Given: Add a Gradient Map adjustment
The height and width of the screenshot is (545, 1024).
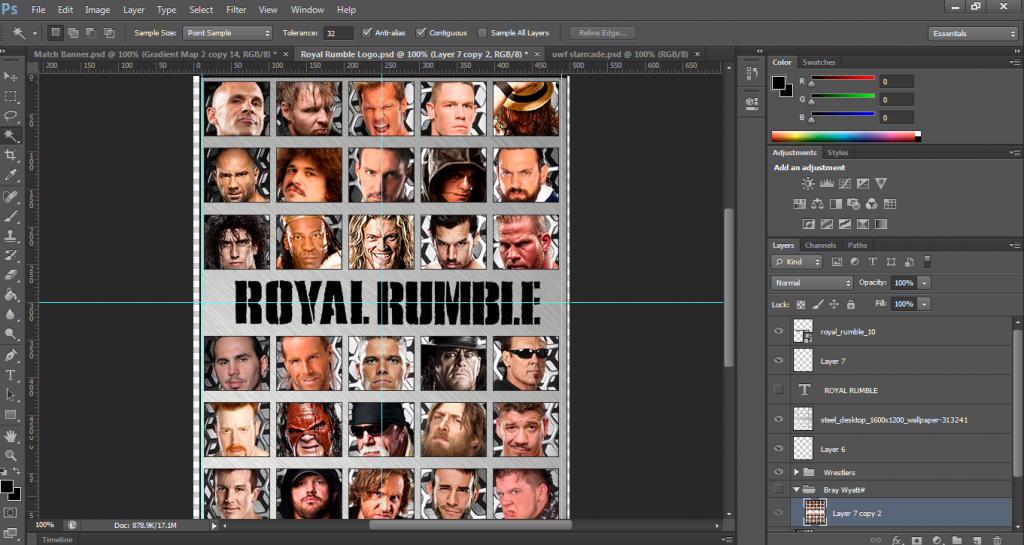Looking at the screenshot, I should click(881, 224).
